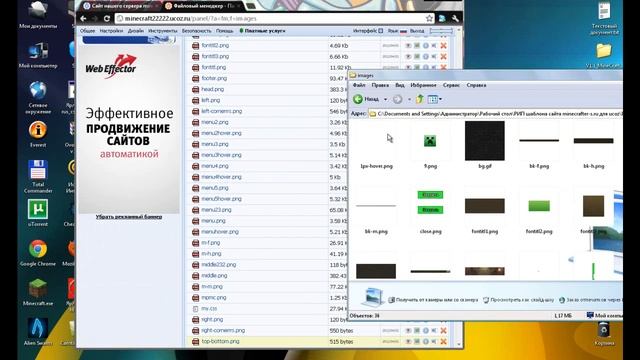This screenshot has height=360, width=640.
Task: Open Избранное menu in images window
Action: point(423,85)
